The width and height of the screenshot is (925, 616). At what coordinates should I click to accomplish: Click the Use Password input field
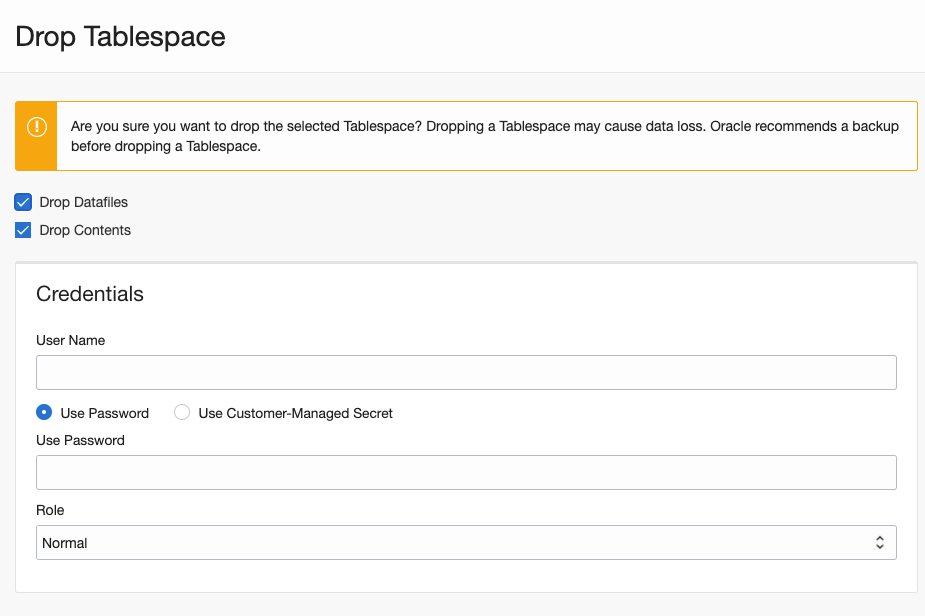[467, 472]
